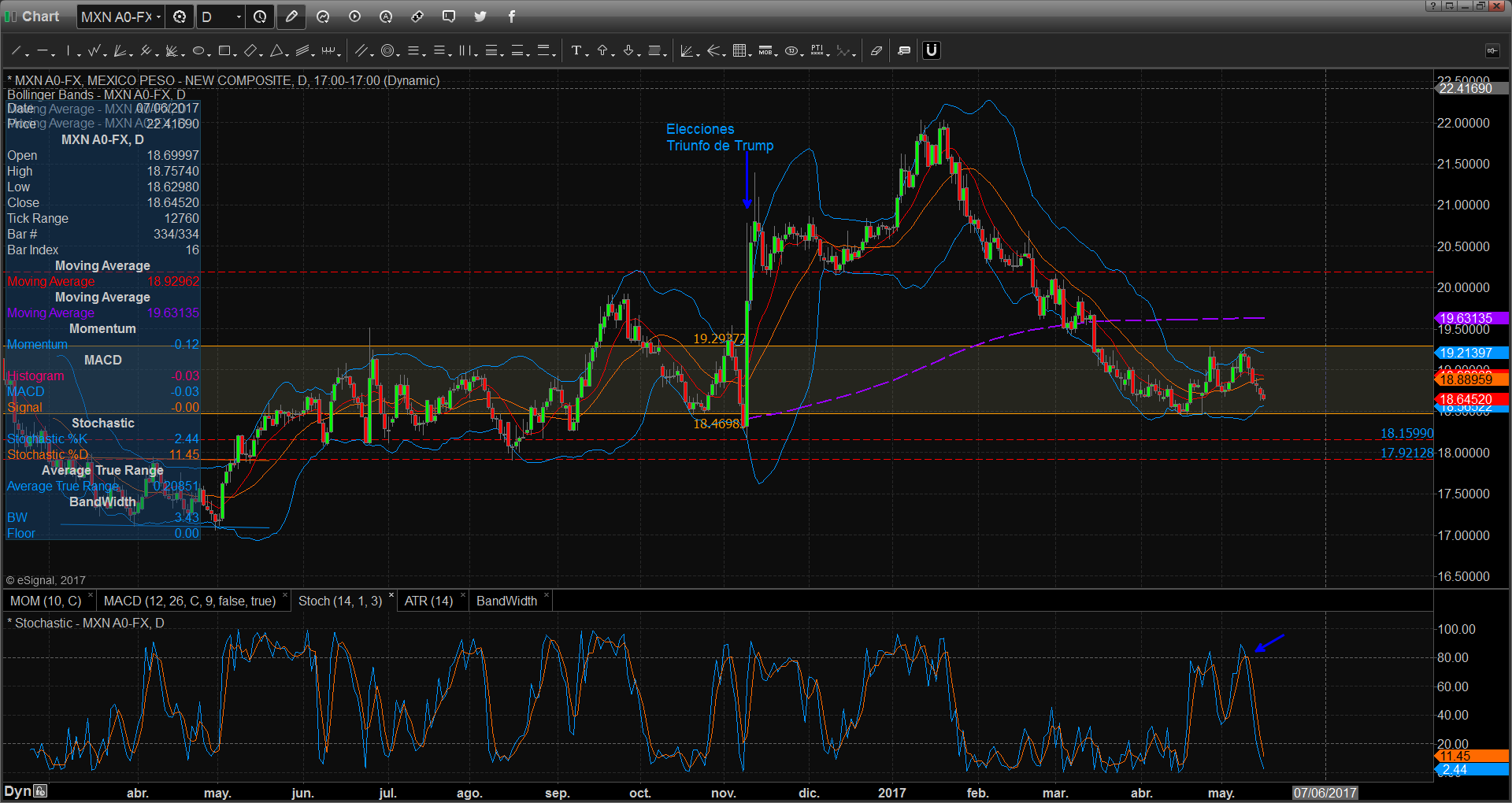Select the trend line drawing tool

[16, 51]
